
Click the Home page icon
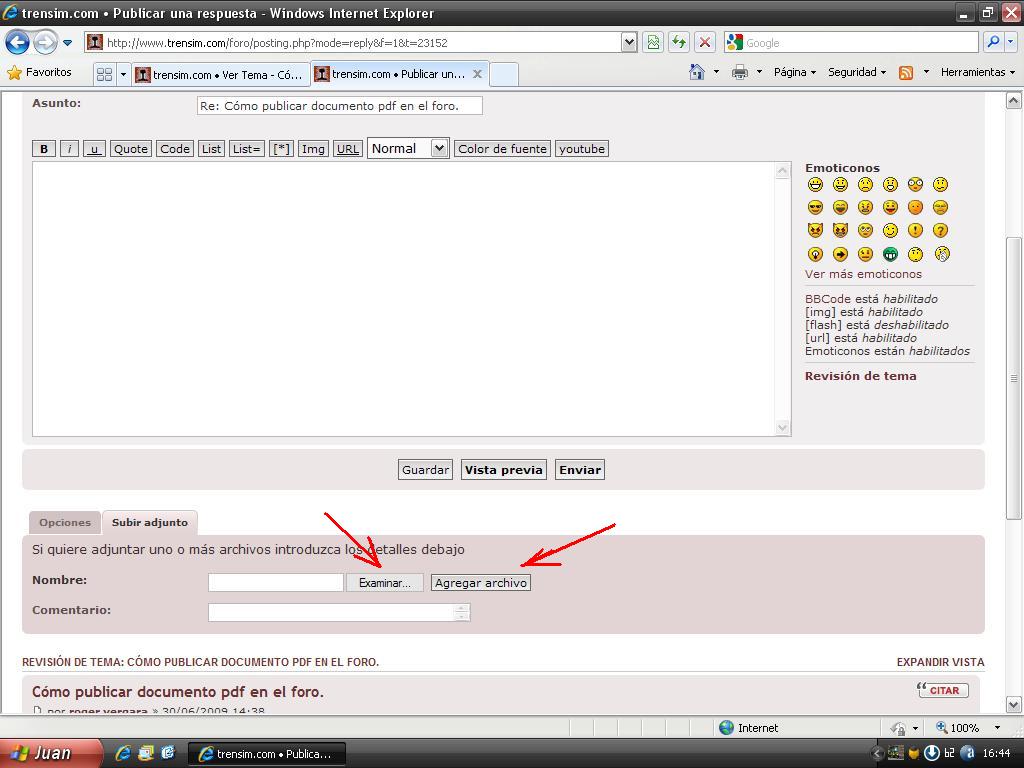click(697, 72)
